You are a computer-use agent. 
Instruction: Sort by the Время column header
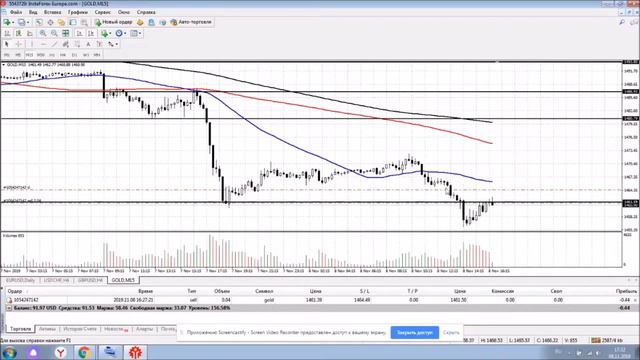click(x=145, y=291)
